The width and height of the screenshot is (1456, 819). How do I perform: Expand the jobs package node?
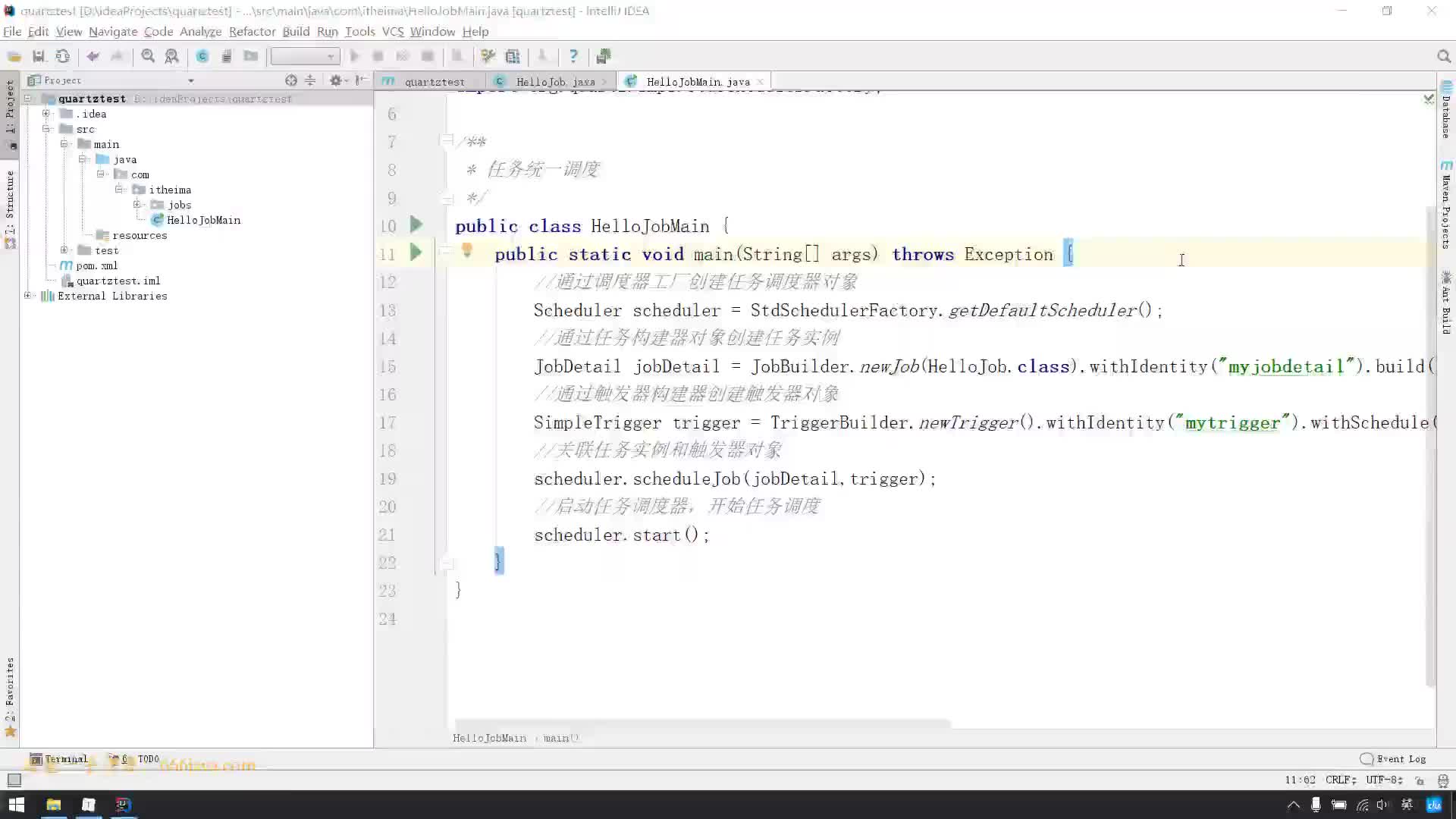click(137, 205)
